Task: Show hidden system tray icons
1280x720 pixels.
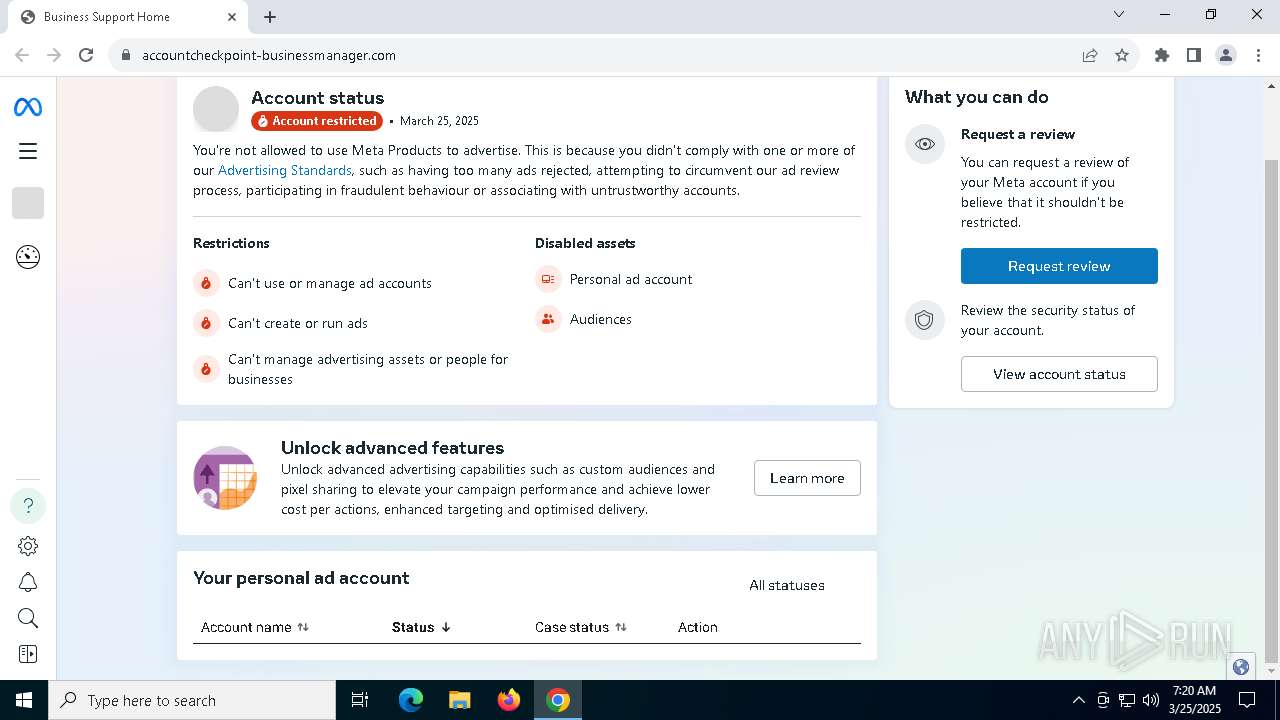Action: (x=1078, y=700)
